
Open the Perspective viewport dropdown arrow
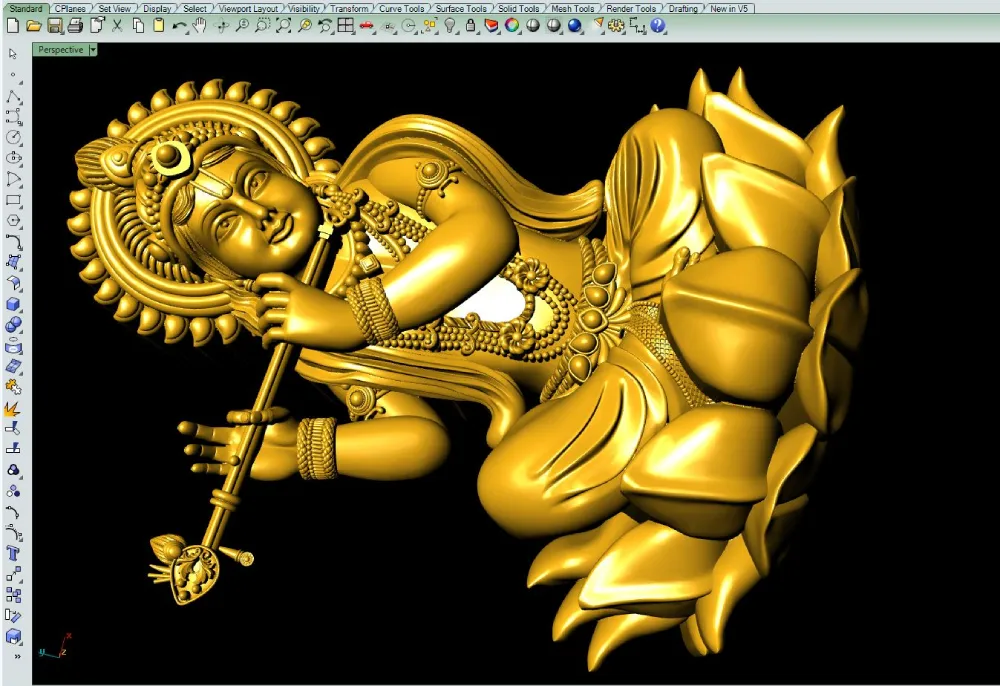[x=92, y=50]
